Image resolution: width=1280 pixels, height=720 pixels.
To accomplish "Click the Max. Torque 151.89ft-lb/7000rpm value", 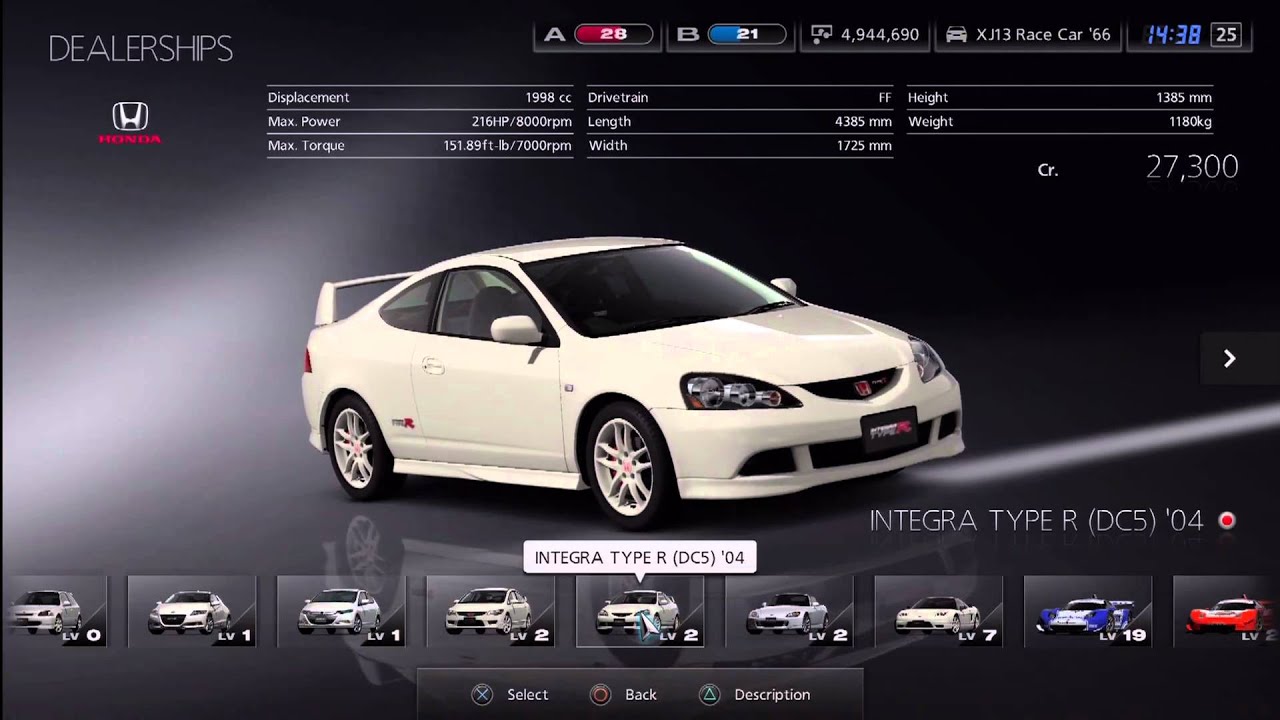I will coord(507,146).
